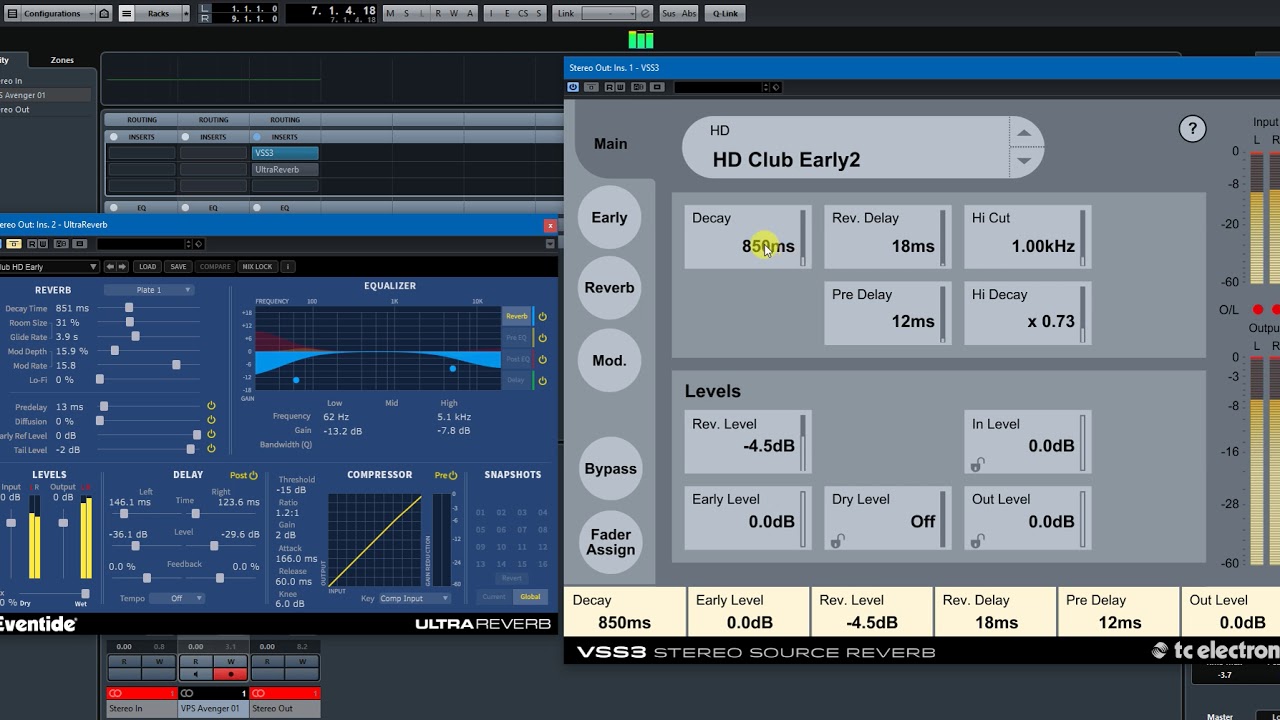Open Tempo Off dropdown

177,598
